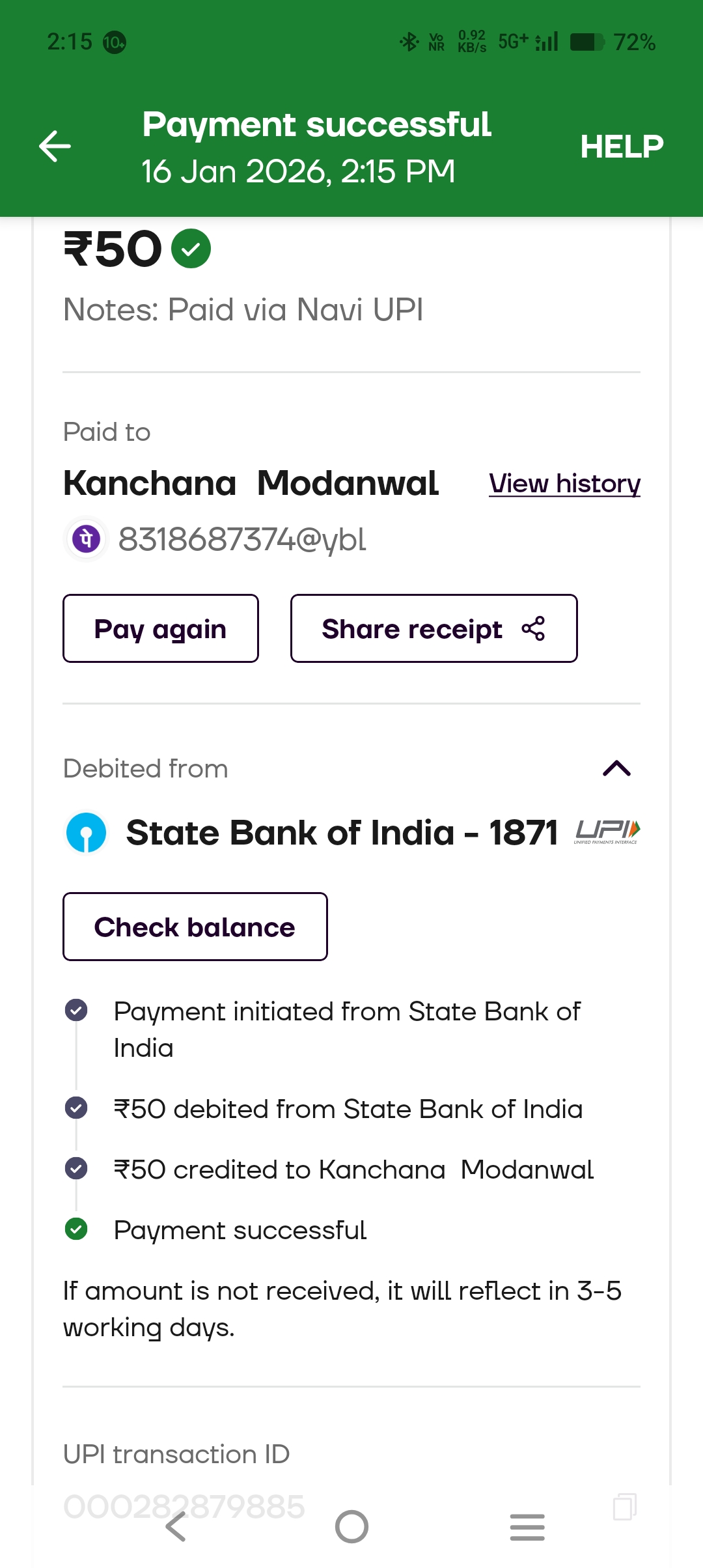The image size is (703, 1568).
Task: Tap the back arrow in header
Action: pyautogui.click(x=55, y=146)
